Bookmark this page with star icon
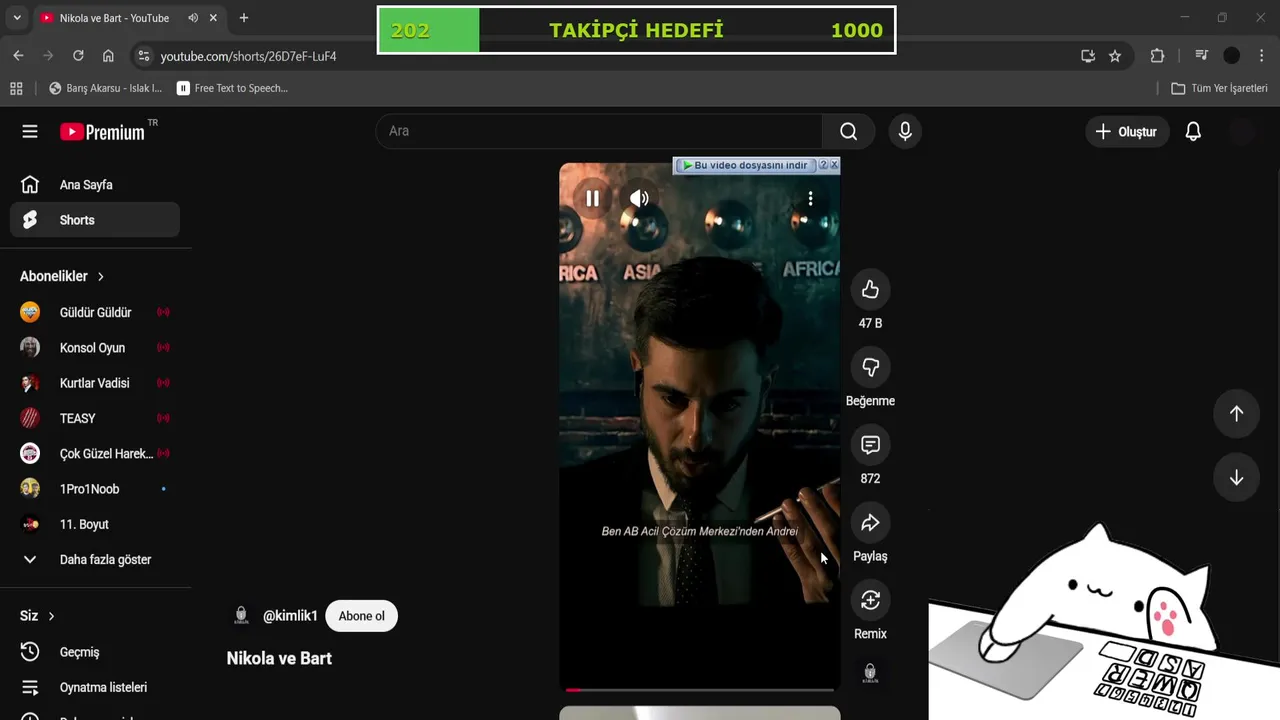 [1115, 56]
